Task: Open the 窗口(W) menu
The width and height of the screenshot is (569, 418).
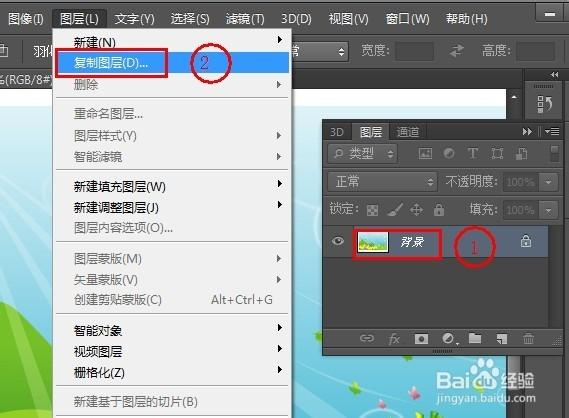Action: (x=408, y=19)
